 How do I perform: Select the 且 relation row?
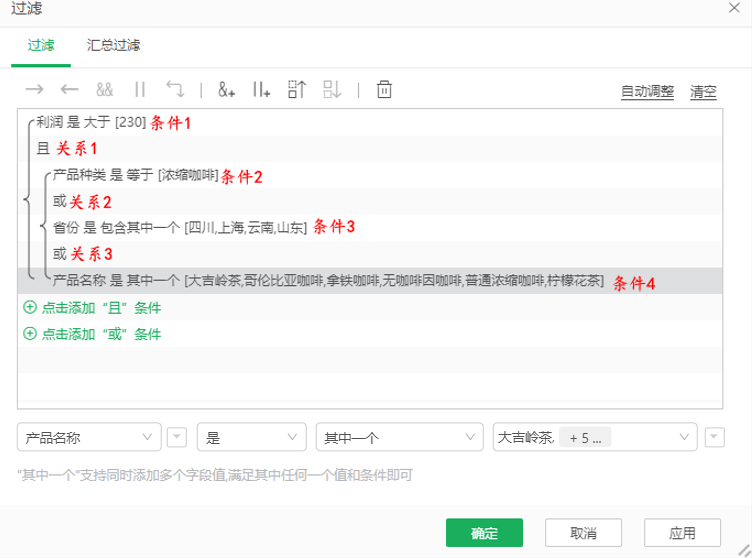click(370, 149)
